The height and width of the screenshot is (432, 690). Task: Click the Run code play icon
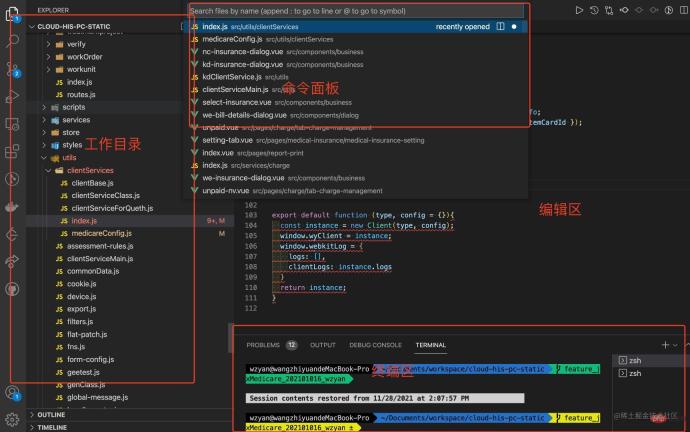[x=579, y=10]
